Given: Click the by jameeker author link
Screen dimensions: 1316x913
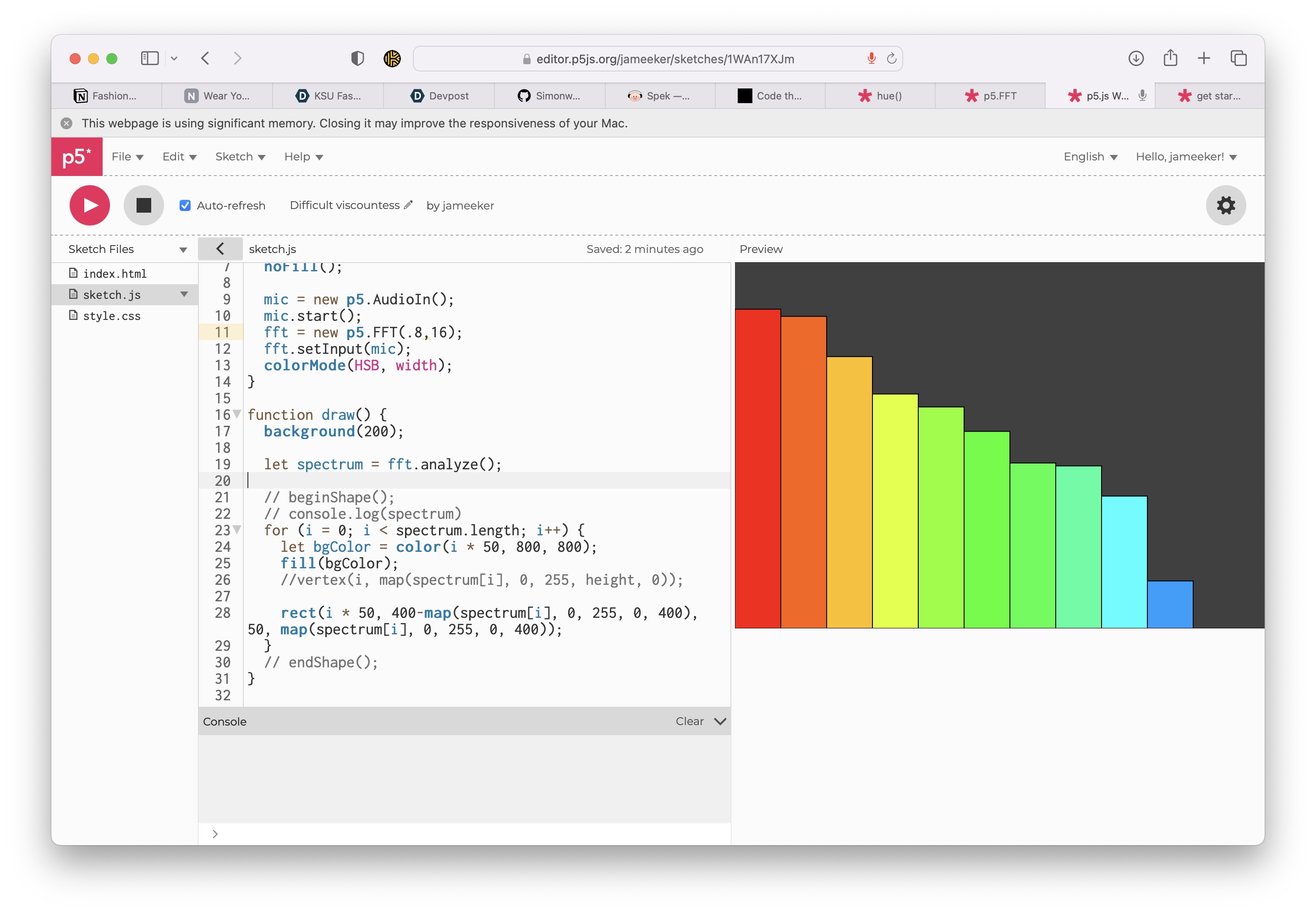Looking at the screenshot, I should tap(460, 205).
